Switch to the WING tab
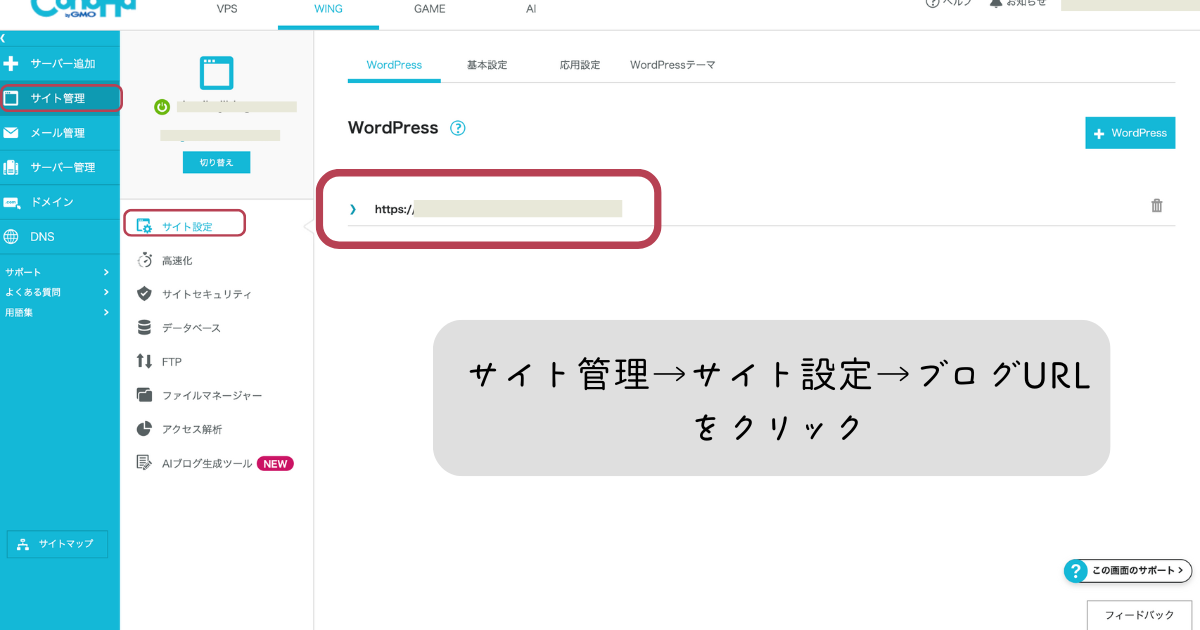The width and height of the screenshot is (1200, 630). [x=328, y=9]
